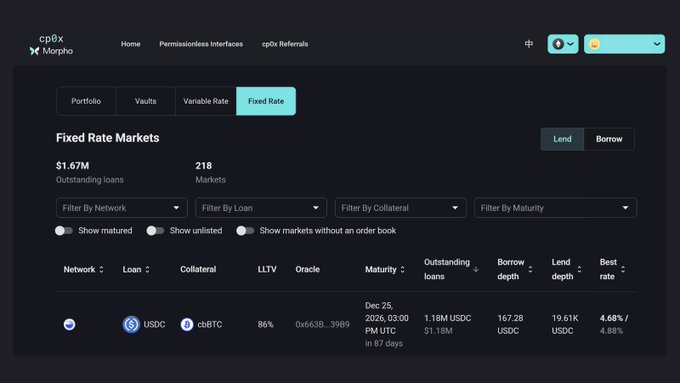Expand the Filter By Loan dropdown
The width and height of the screenshot is (680, 383).
click(x=261, y=208)
